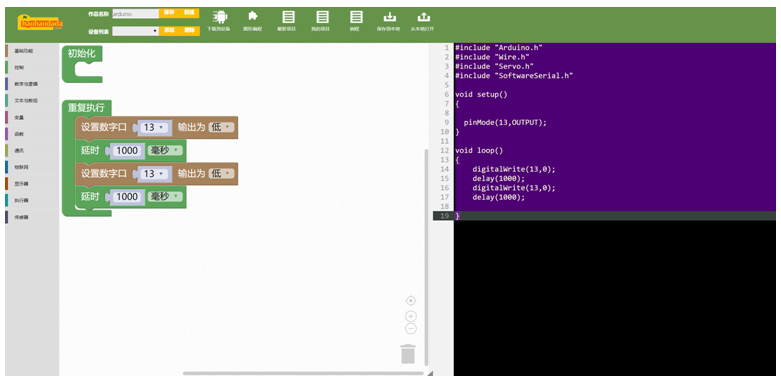This screenshot has height=382, width=781.
Task: Open 毫秒 unit dropdown in first delay block
Action: click(165, 150)
